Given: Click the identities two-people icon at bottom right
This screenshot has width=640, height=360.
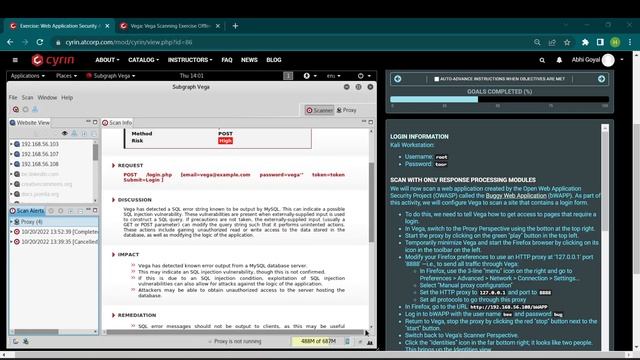Looking at the screenshot, I should click(x=370, y=342).
